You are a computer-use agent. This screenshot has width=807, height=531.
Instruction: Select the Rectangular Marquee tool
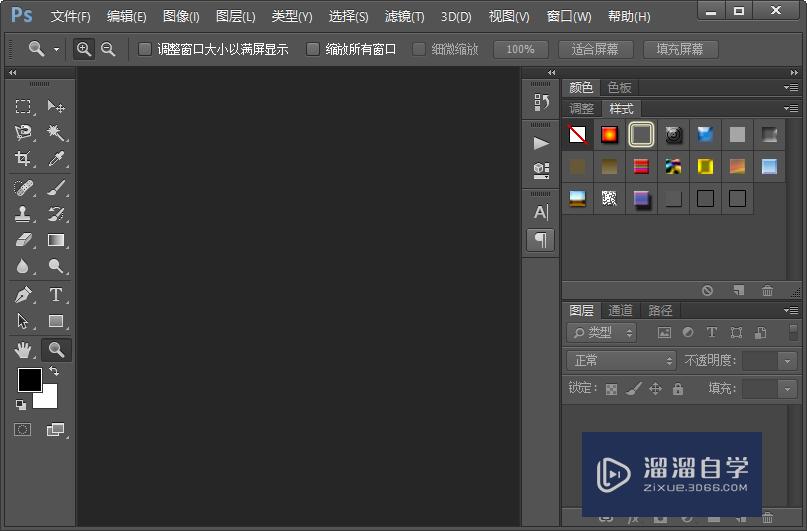click(23, 107)
